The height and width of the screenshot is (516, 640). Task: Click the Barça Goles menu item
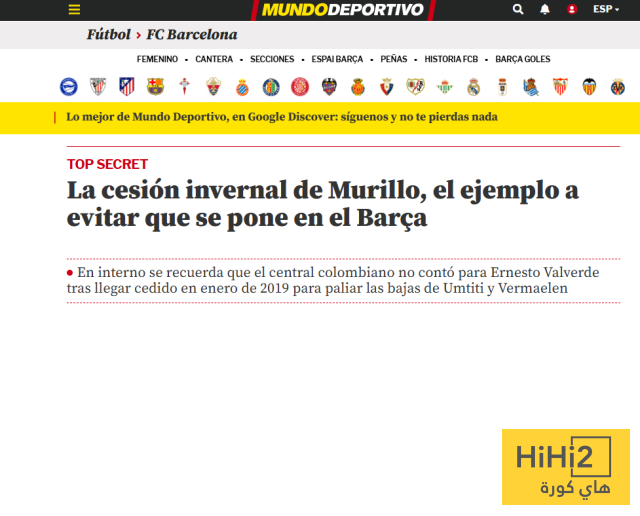click(x=523, y=59)
